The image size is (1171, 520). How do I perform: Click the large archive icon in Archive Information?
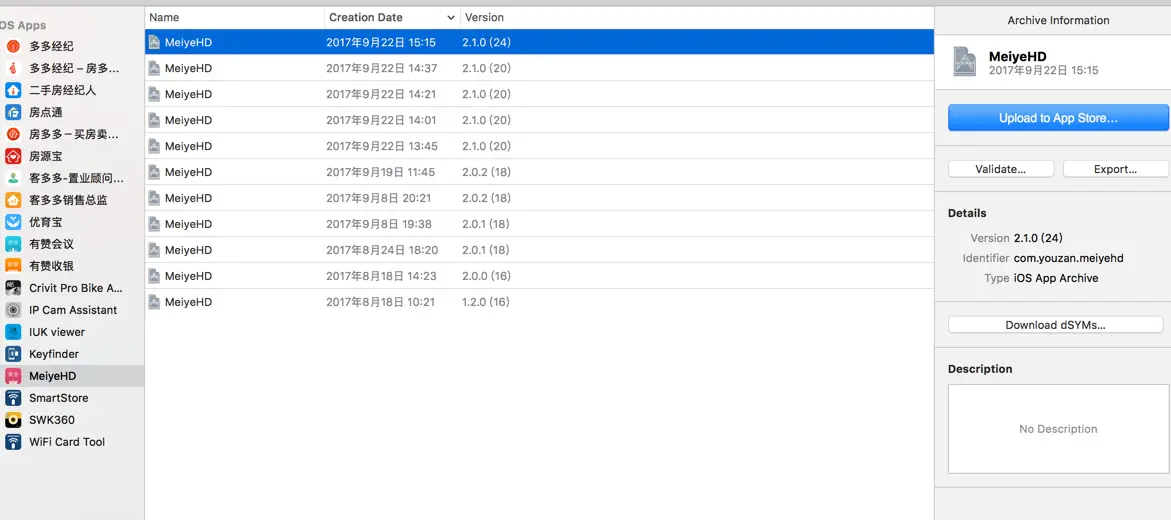965,62
